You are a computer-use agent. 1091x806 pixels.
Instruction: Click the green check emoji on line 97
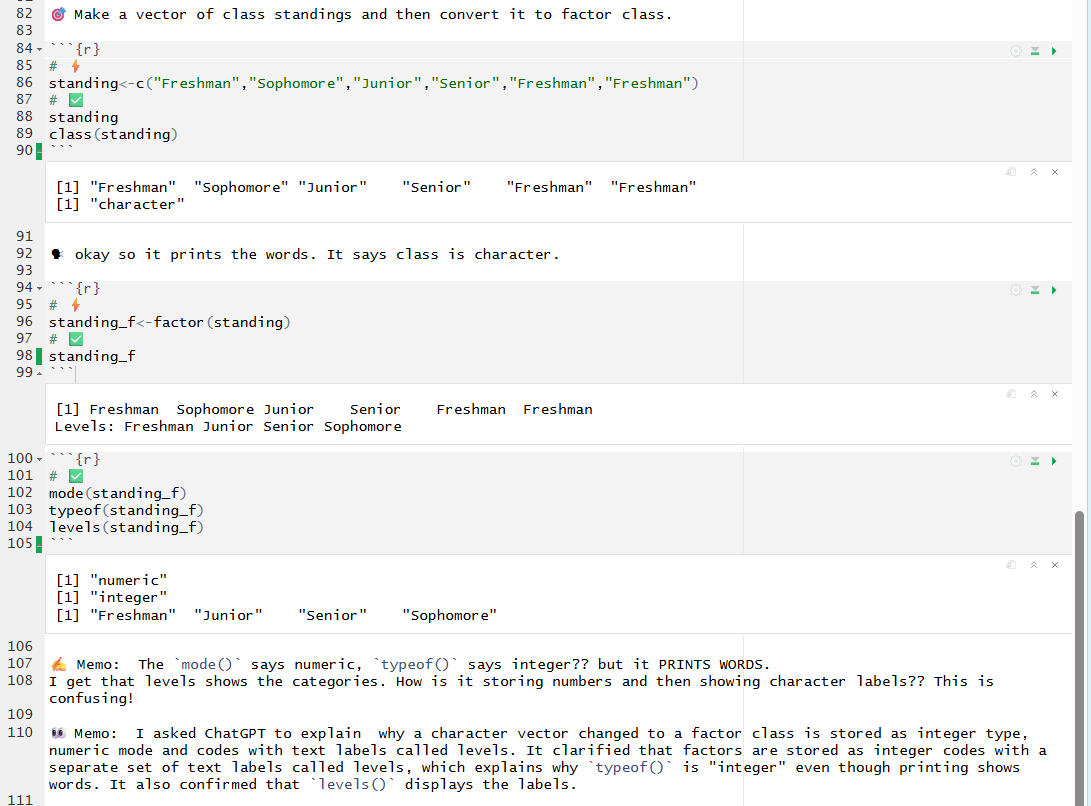76,339
